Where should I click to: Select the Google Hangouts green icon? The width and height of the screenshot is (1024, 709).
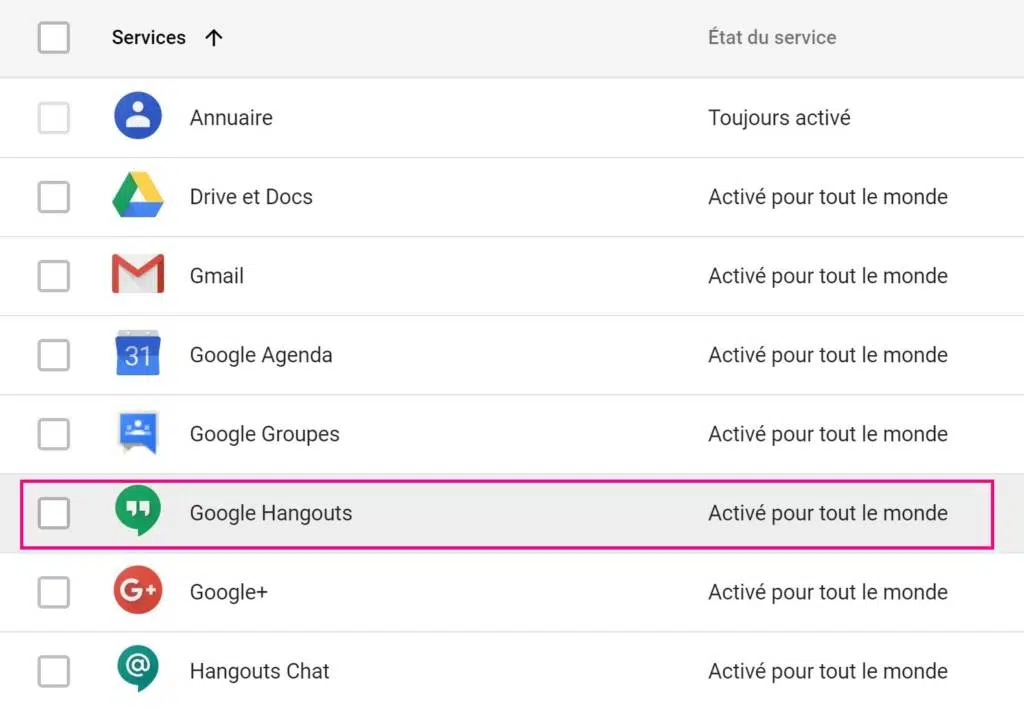[x=138, y=511]
